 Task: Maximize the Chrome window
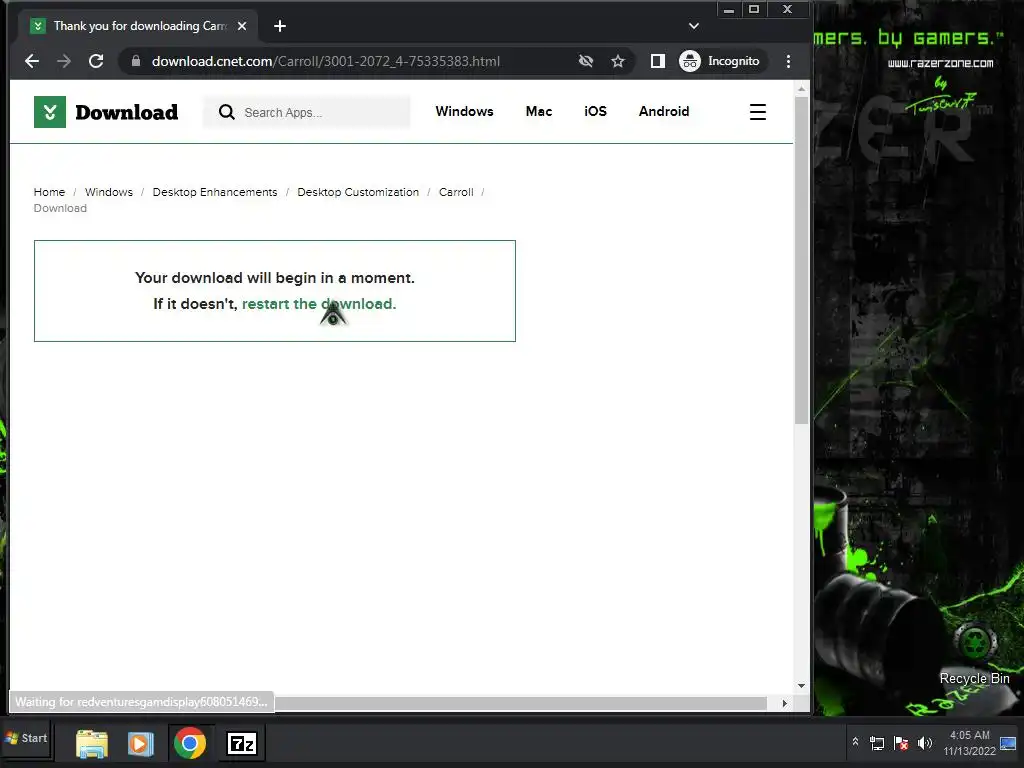pyautogui.click(x=754, y=10)
